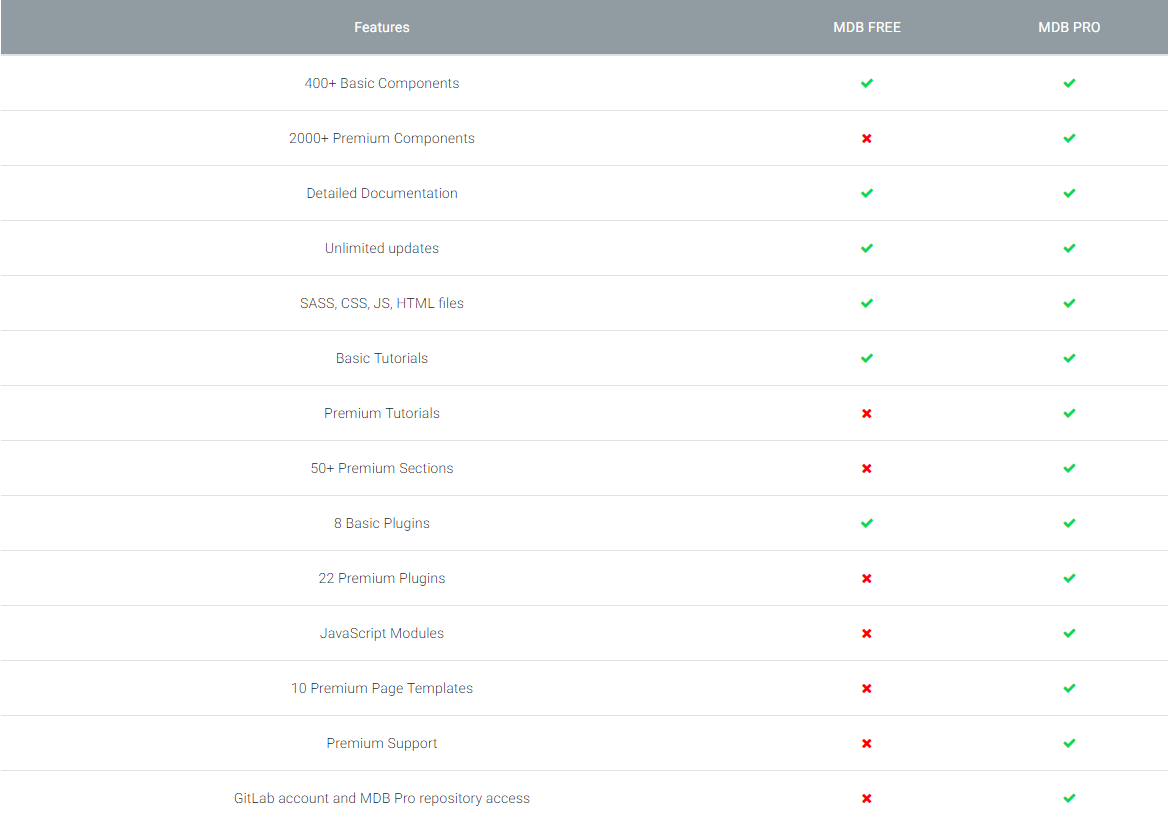
Task: Click MDB PRO checkmark for JavaScript Modules
Action: pos(1069,633)
